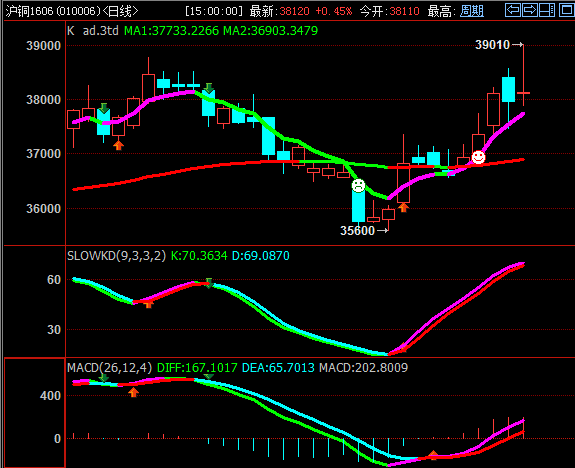Click the orange arrow below MACD 400 line
Screen dimensions: 575x468
click(133, 392)
